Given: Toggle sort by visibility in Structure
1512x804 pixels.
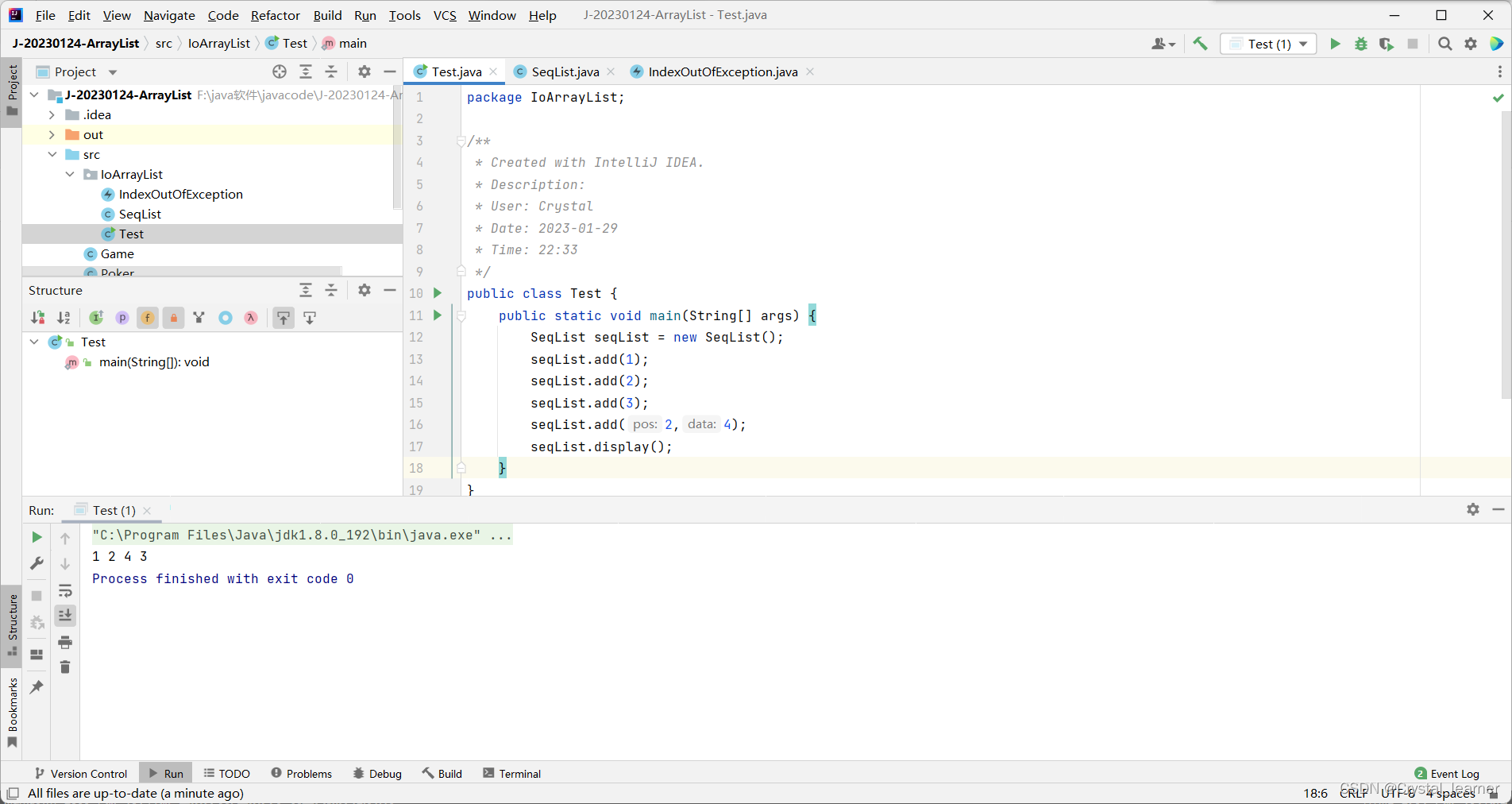Looking at the screenshot, I should [x=37, y=318].
